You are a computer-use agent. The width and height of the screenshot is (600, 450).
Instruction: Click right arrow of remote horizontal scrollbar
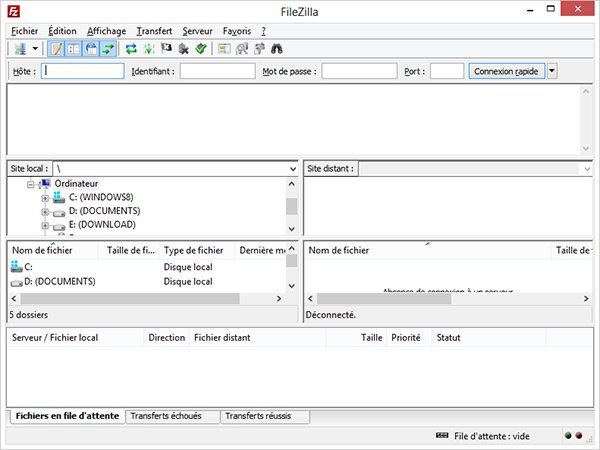586,298
